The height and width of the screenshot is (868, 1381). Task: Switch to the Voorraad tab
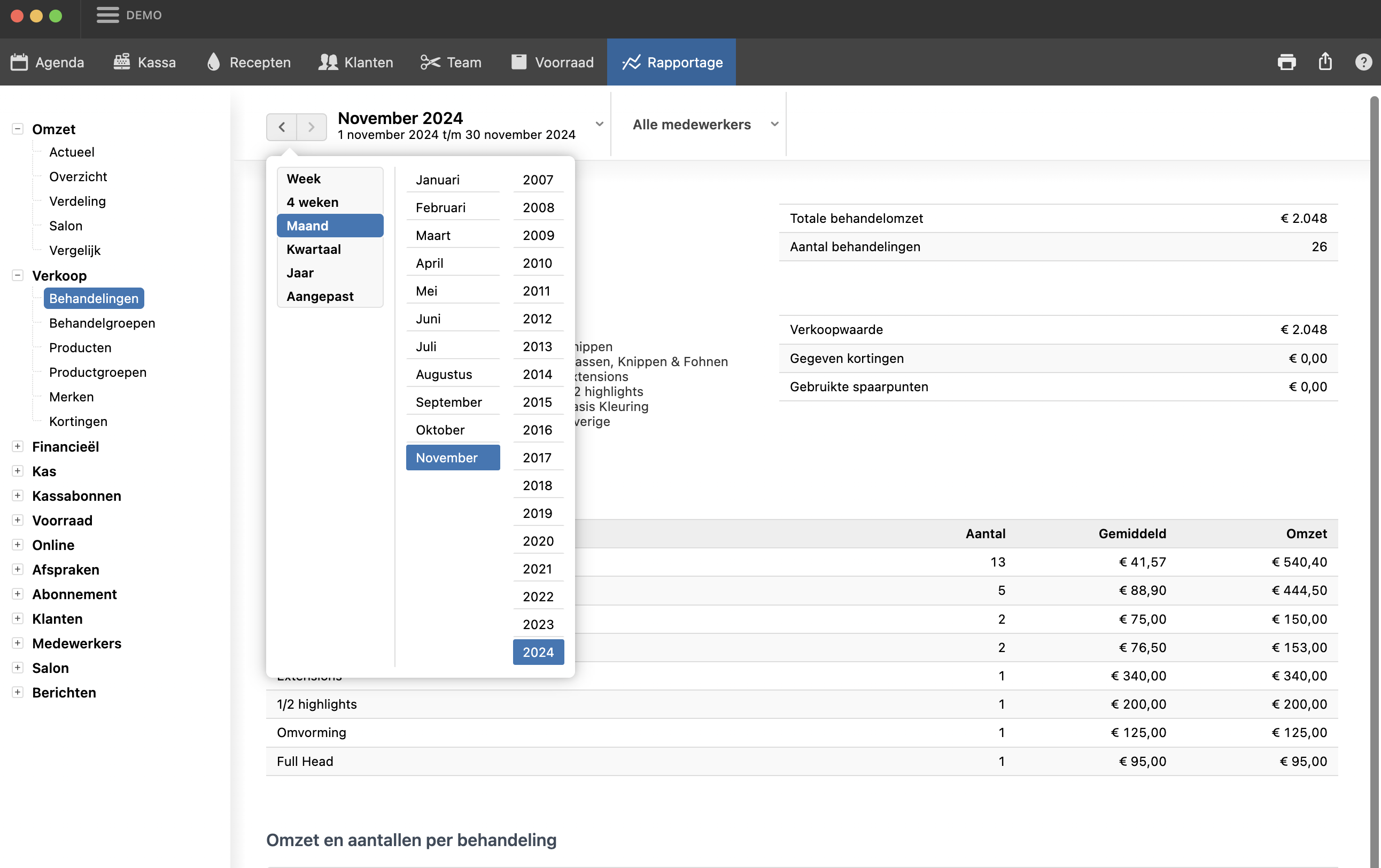coord(552,62)
